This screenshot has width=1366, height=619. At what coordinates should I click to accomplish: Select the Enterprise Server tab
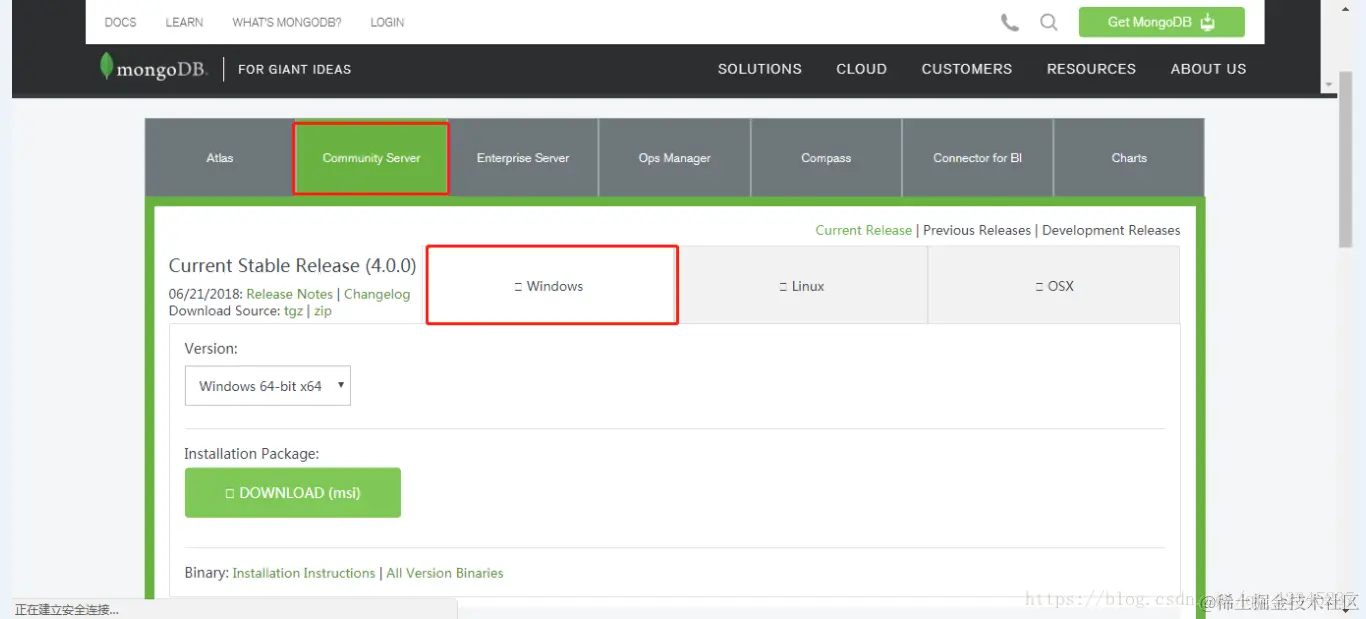(x=523, y=158)
